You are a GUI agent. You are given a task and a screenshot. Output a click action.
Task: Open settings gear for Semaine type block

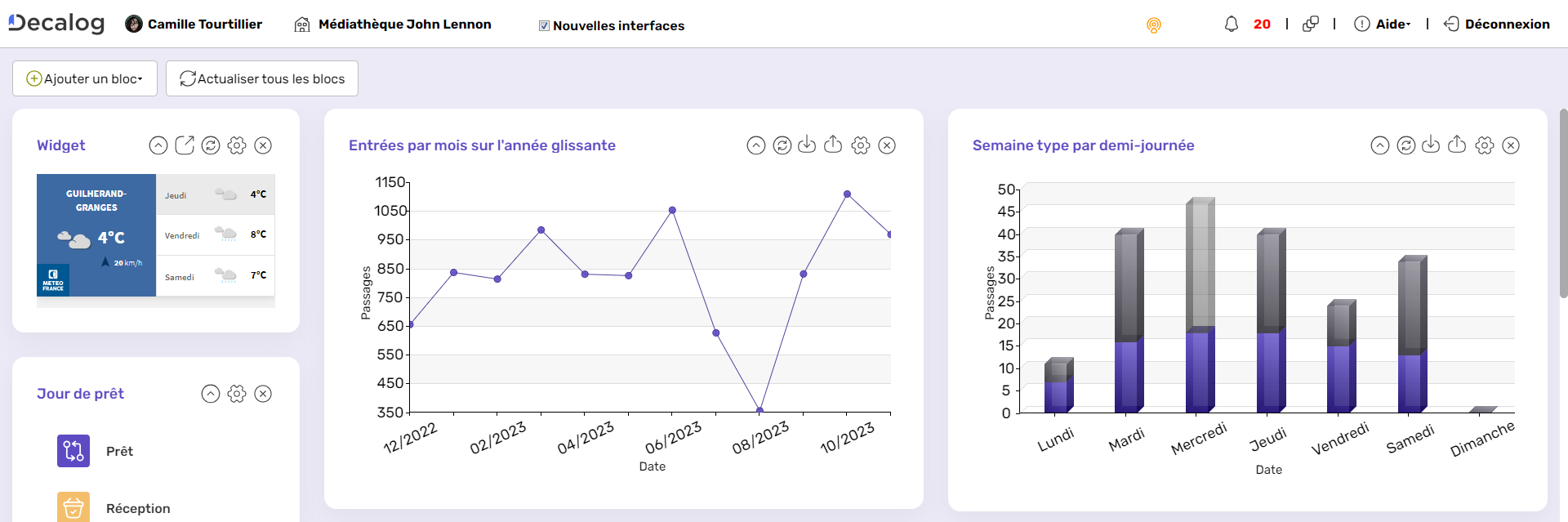click(1485, 145)
